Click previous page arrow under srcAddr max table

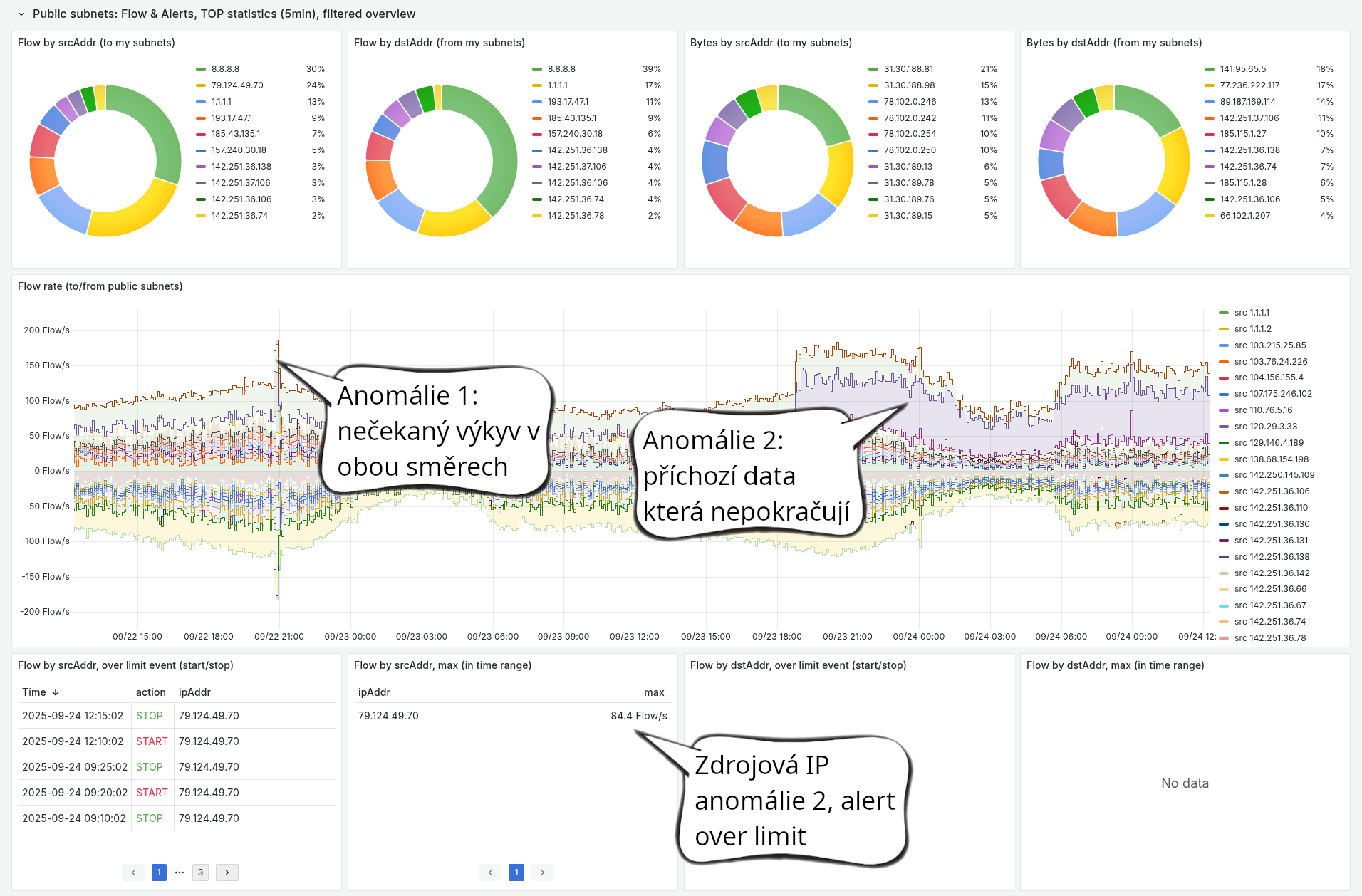coord(489,872)
